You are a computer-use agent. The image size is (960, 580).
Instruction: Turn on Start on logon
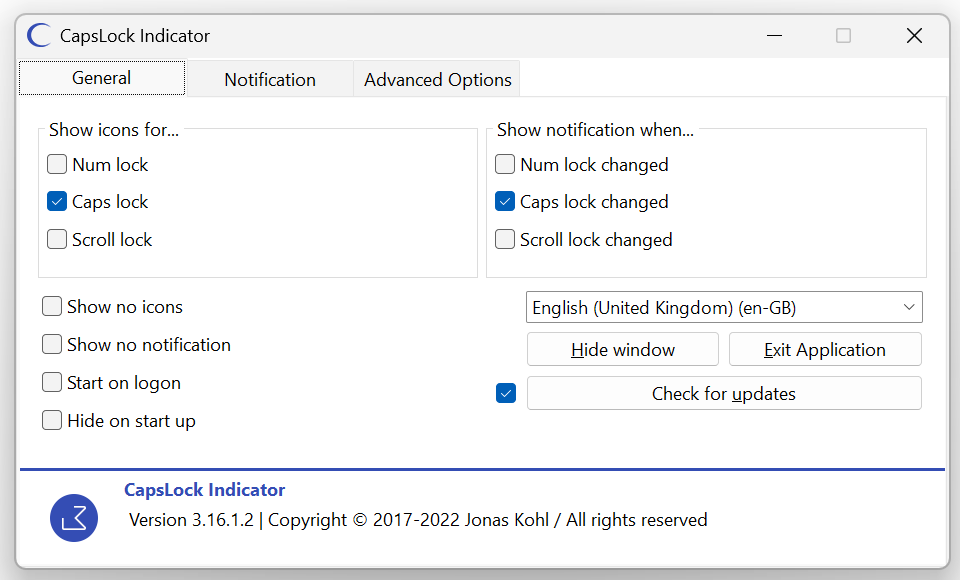(52, 383)
